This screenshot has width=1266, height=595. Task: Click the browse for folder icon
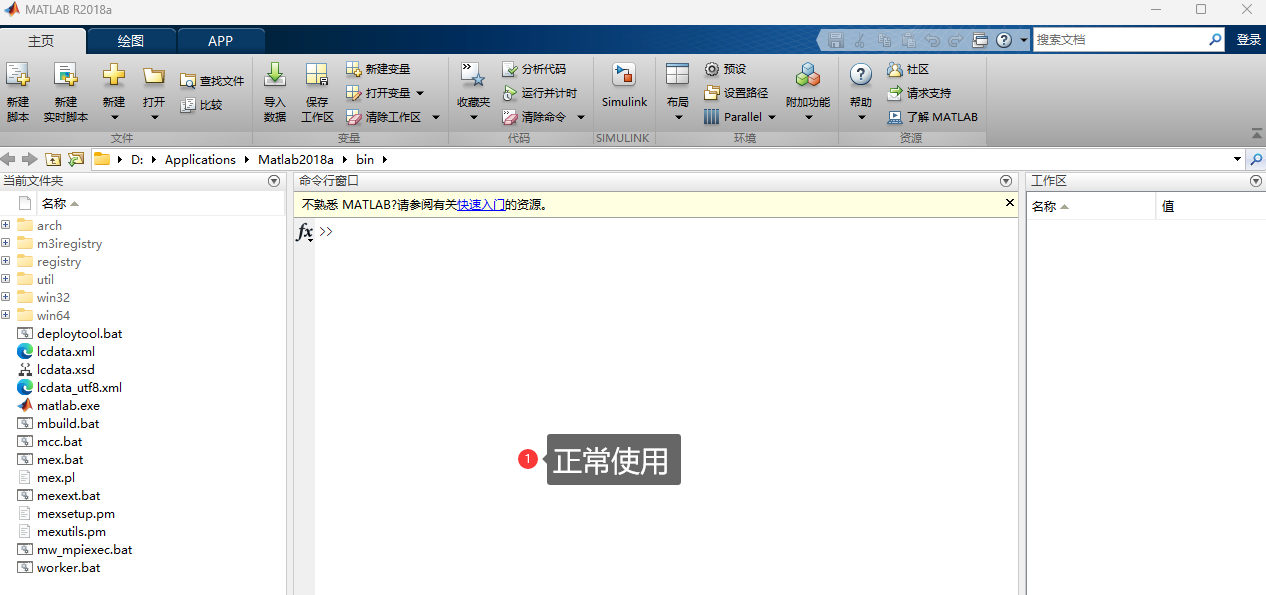pos(75,159)
